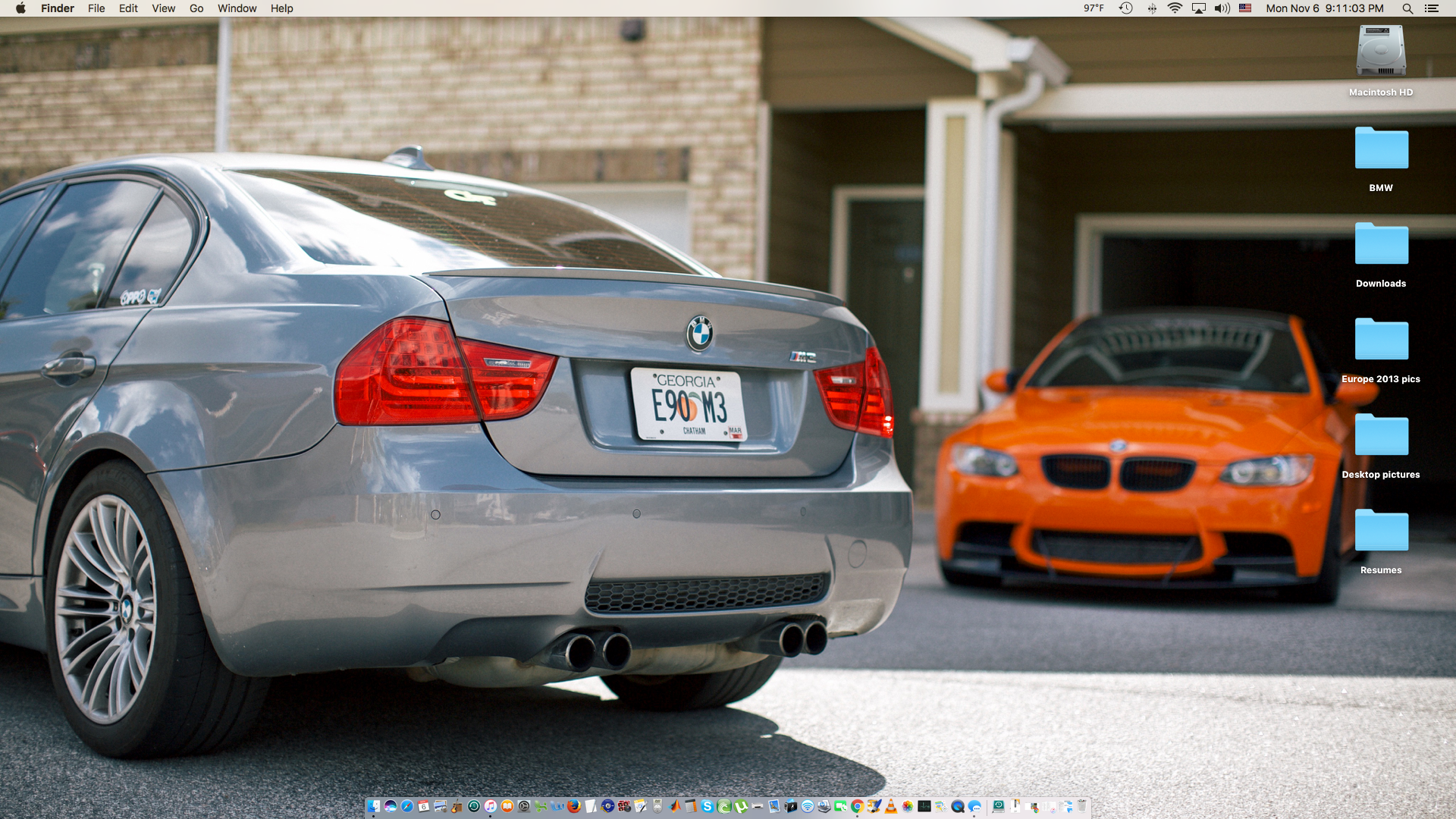The image size is (1456, 819).
Task: Open Time Machine disk stack in Dock
Action: (x=999, y=806)
